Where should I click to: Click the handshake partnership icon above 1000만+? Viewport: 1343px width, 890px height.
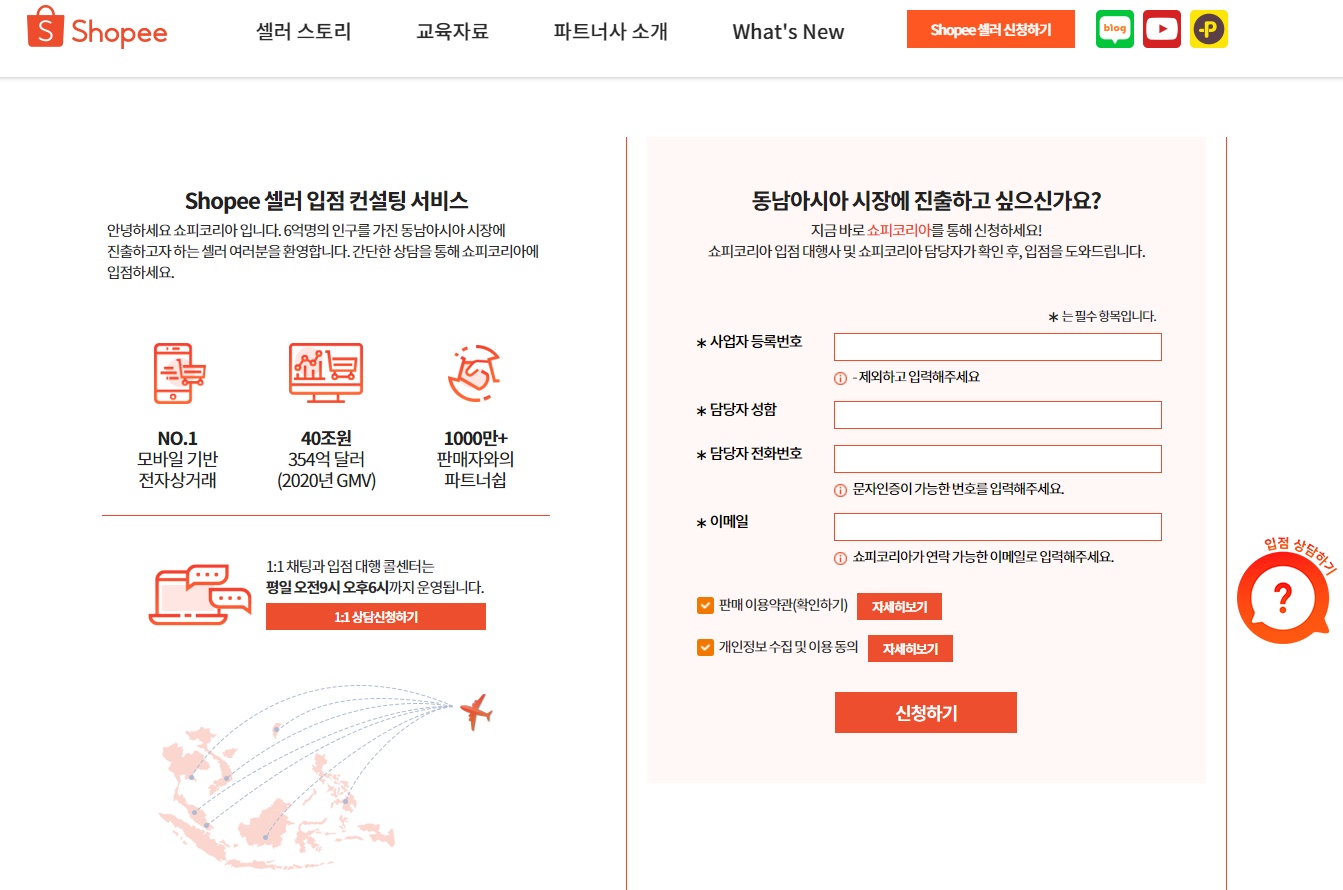(473, 373)
